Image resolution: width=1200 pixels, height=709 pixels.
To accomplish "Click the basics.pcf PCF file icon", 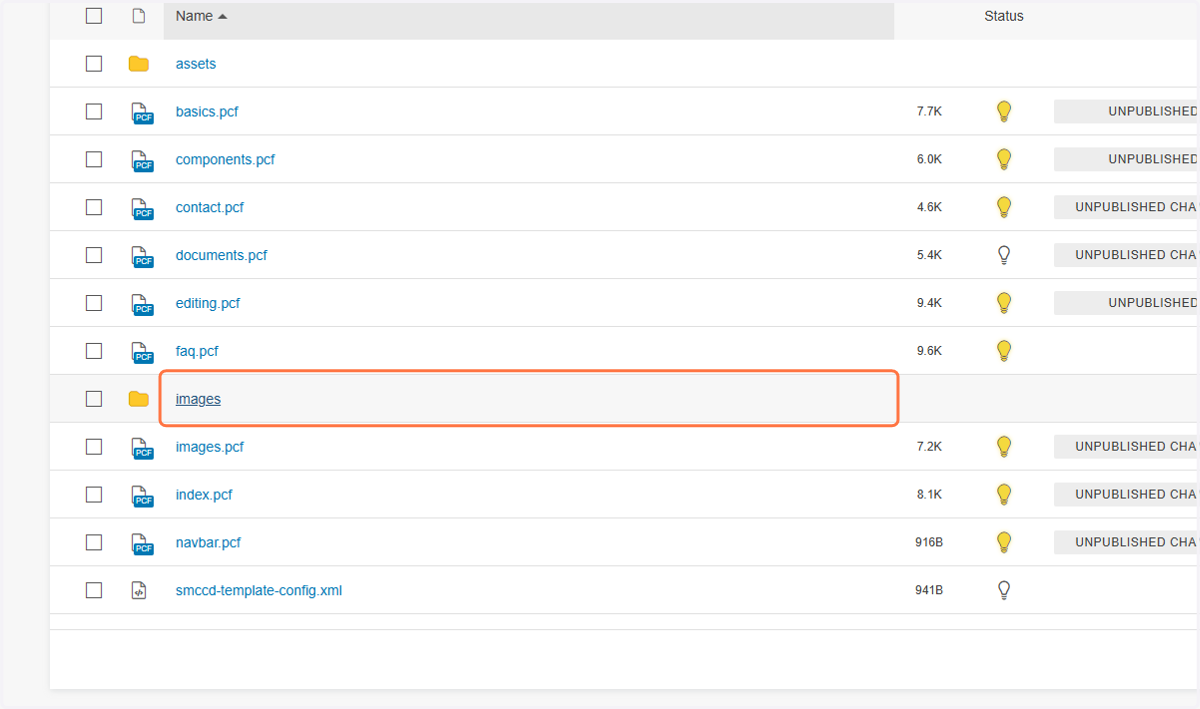I will [x=142, y=113].
